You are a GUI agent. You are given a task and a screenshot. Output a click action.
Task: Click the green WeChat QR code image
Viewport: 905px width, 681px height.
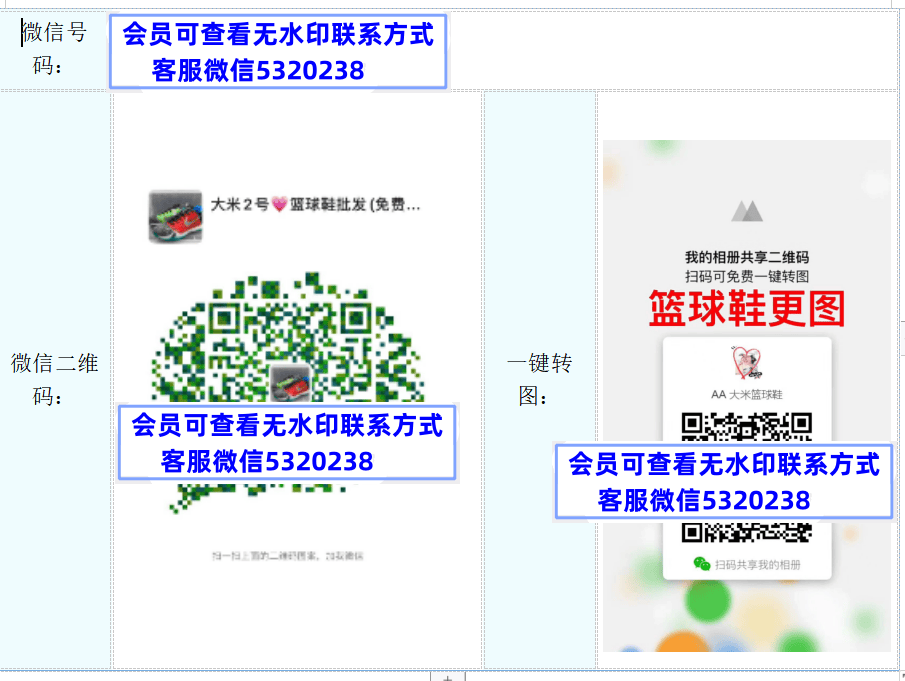pos(289,392)
